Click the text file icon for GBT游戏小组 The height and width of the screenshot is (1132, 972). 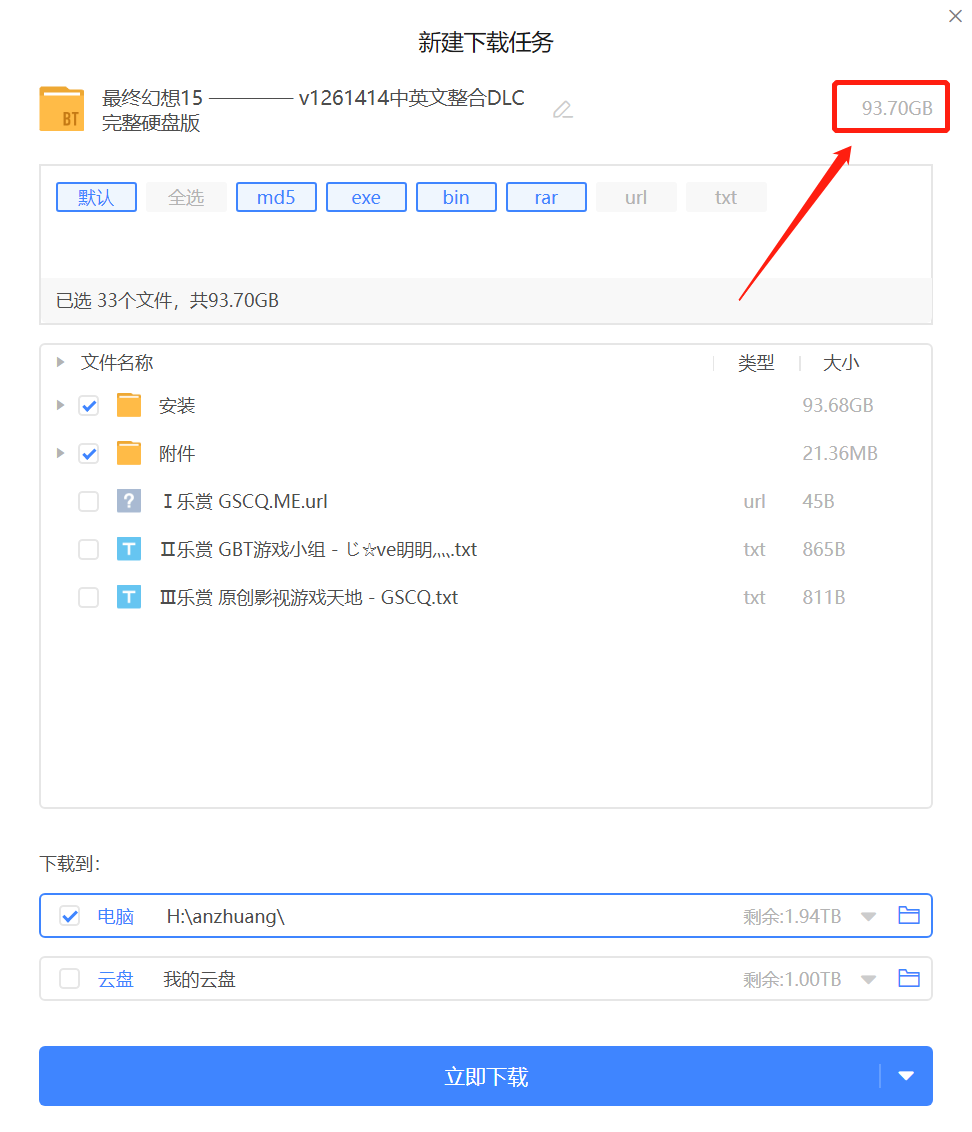129,549
